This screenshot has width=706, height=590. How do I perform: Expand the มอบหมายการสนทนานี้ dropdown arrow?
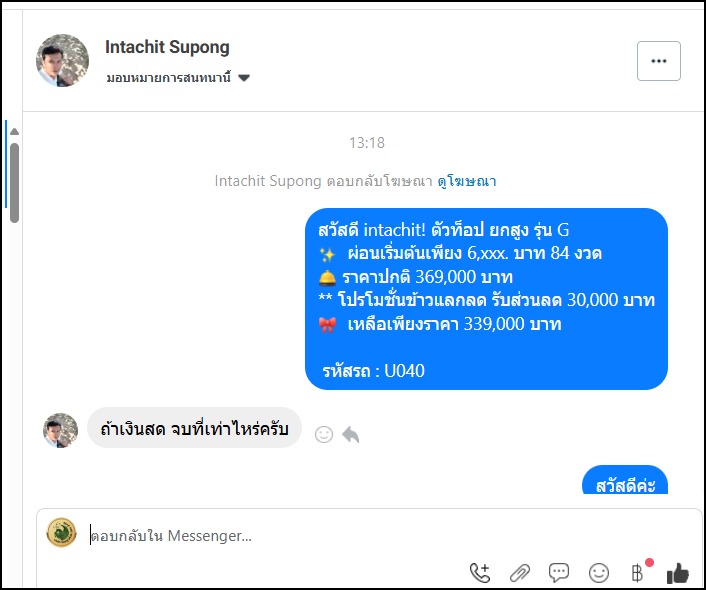(x=244, y=78)
